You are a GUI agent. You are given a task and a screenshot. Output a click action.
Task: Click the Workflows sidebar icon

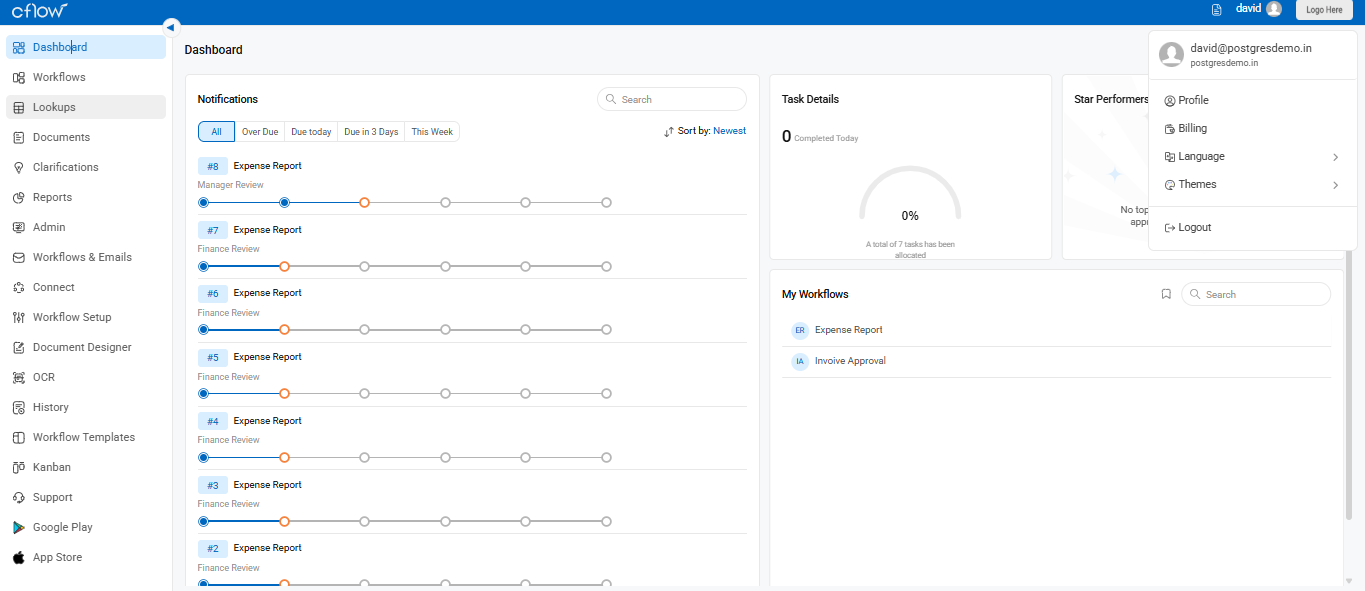coord(19,77)
